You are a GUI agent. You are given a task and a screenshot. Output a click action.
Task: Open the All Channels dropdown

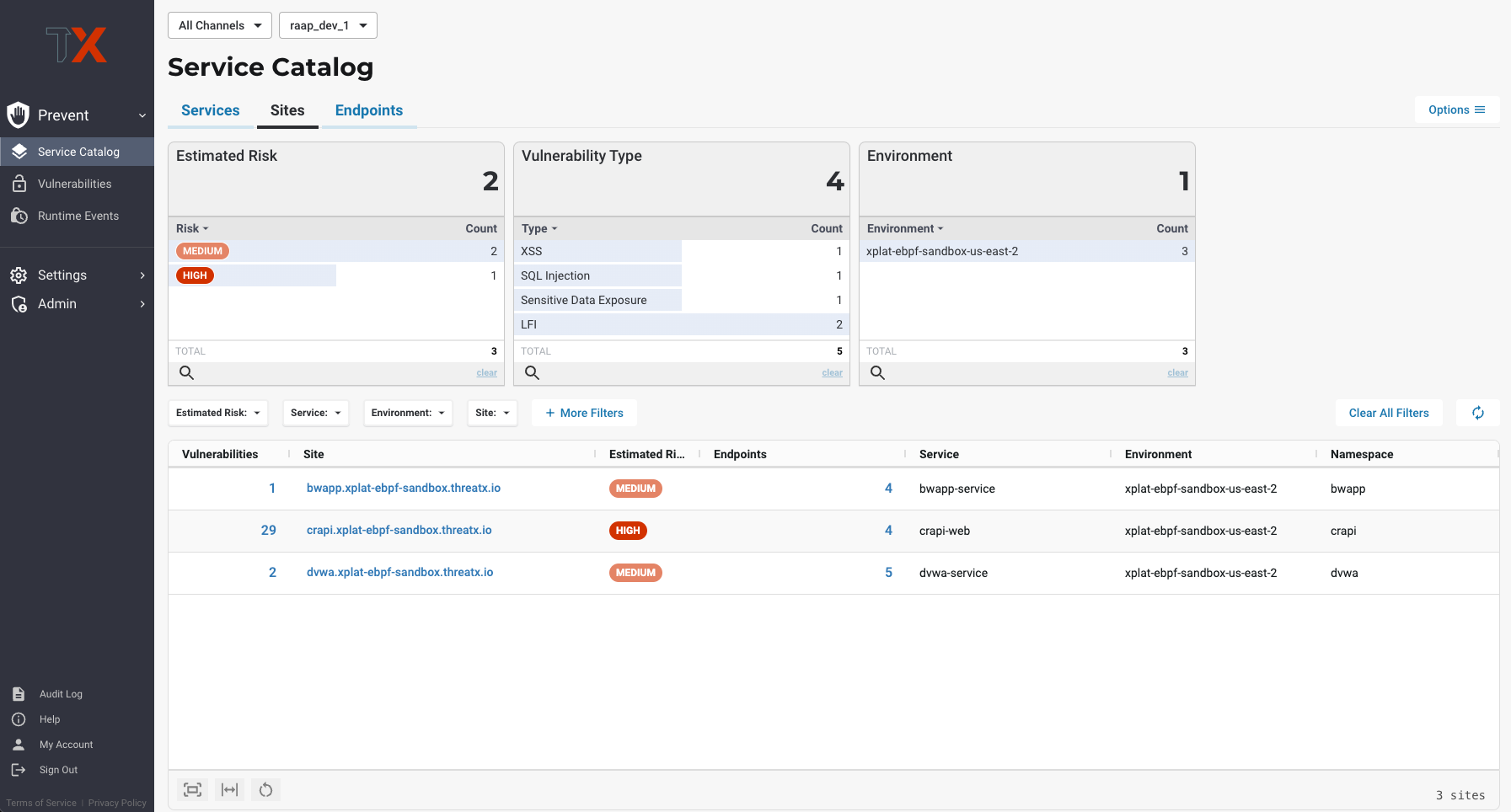click(220, 25)
